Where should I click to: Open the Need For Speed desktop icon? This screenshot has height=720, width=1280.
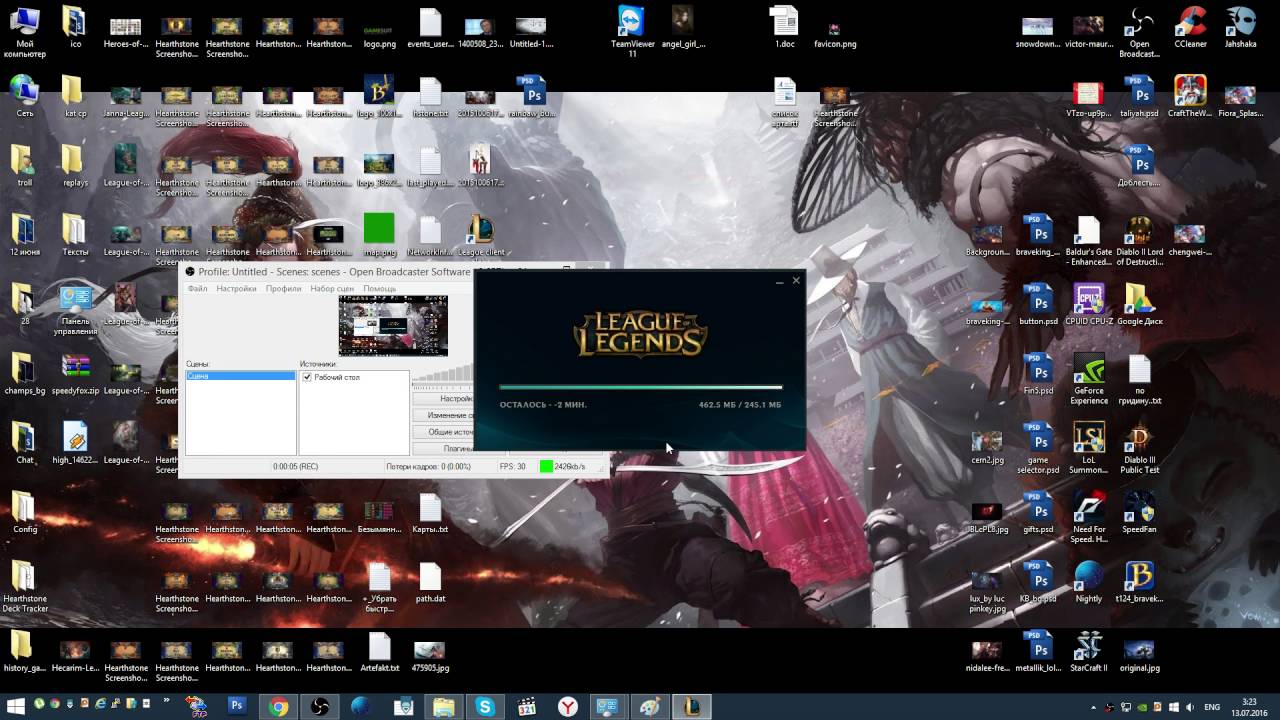pyautogui.click(x=1088, y=517)
